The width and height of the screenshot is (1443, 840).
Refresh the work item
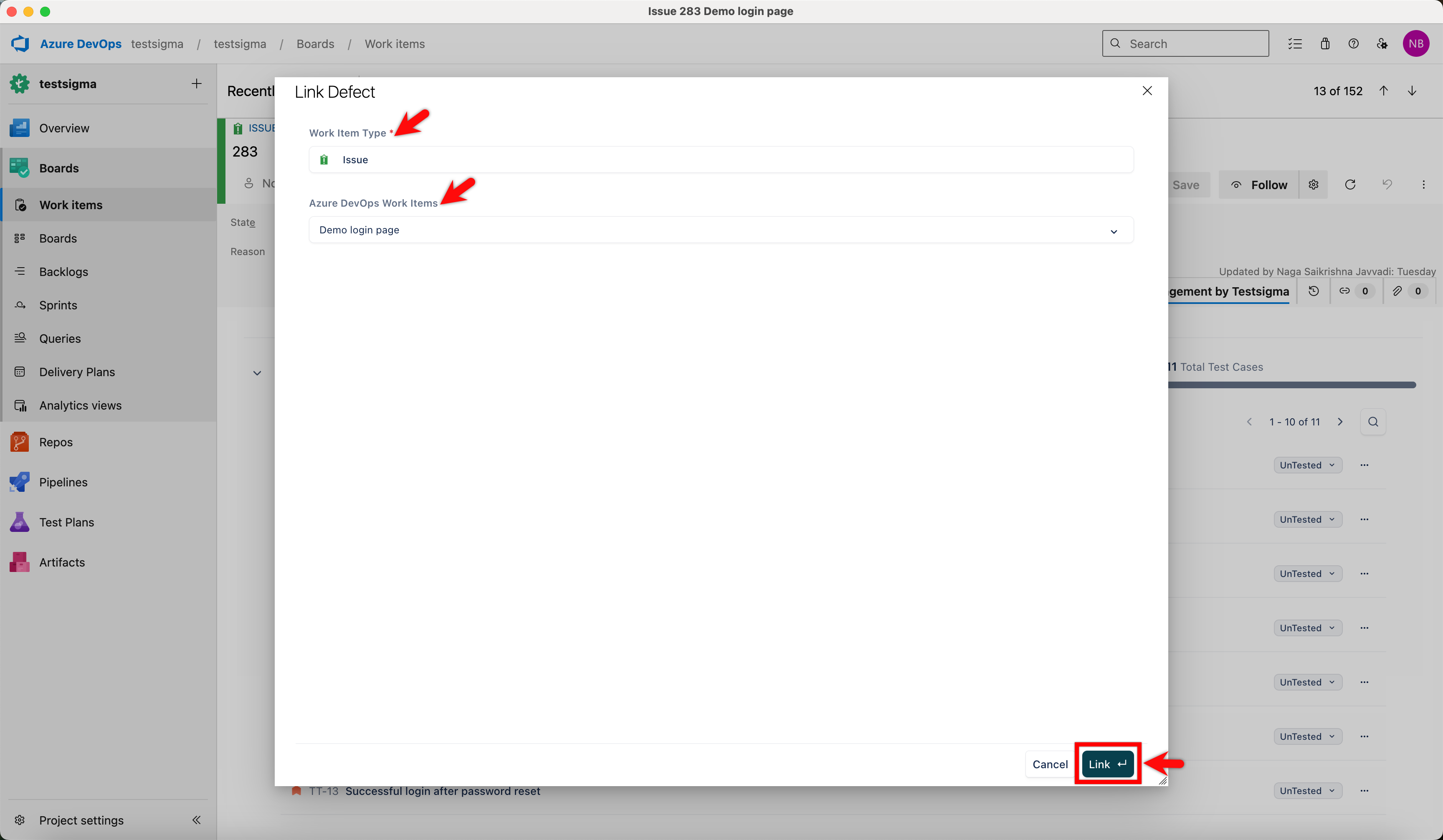pos(1350,185)
